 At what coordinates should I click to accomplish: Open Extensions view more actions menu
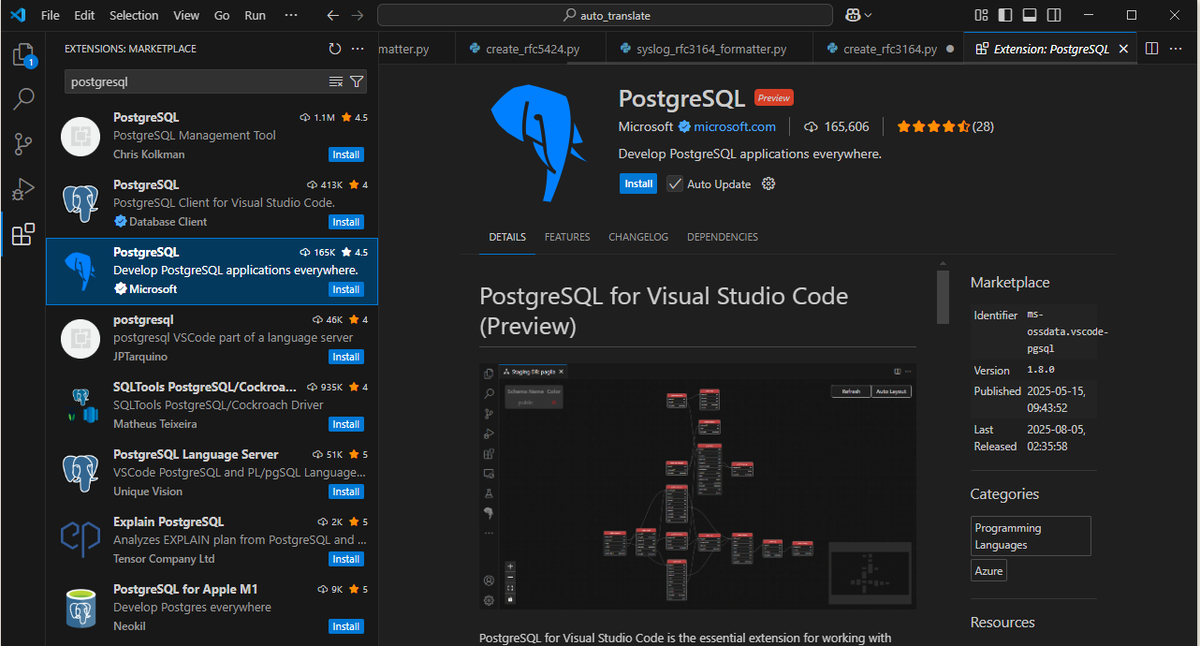(358, 49)
